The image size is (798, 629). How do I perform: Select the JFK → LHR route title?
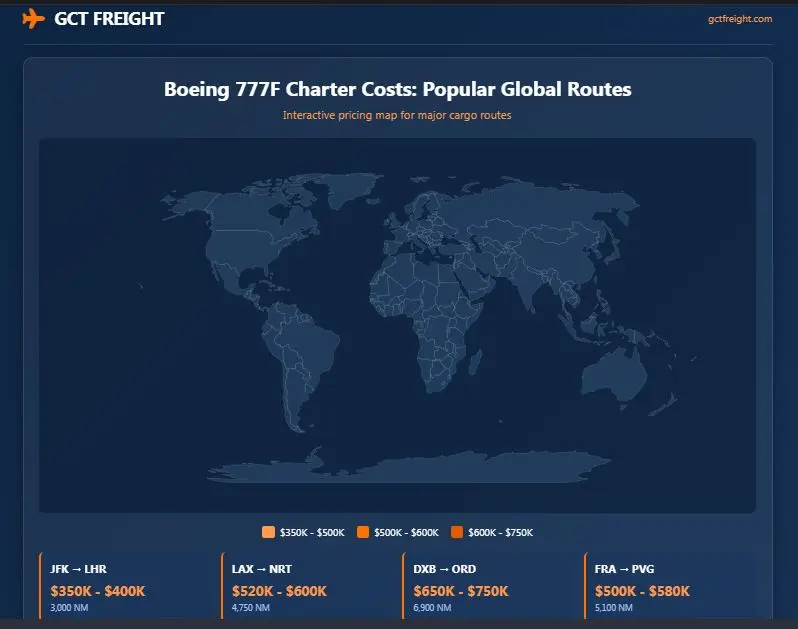78,569
